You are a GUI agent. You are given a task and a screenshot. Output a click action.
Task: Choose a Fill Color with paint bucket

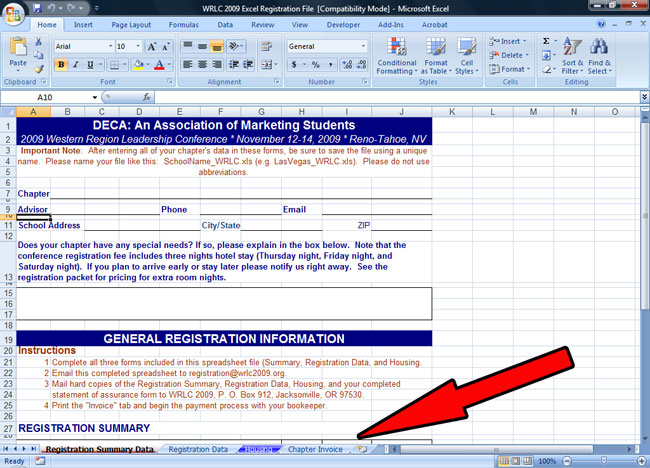click(x=138, y=65)
